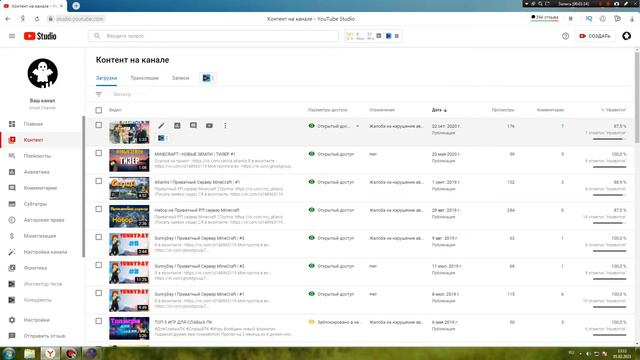Screen dimensions: 640x360
Task: Open three-dot options menu on first video
Action: 225,126
